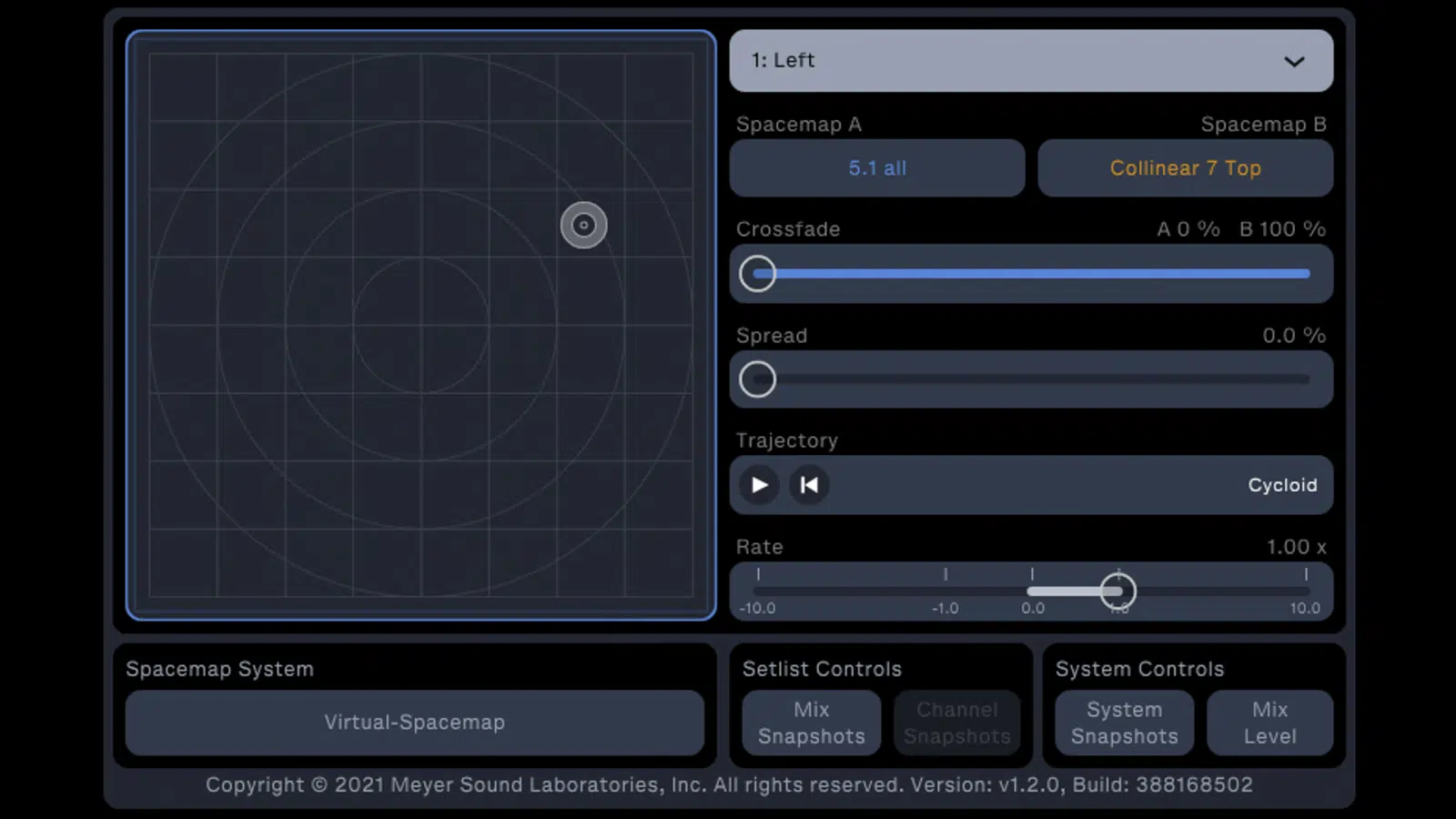Viewport: 1456px width, 819px height.
Task: Open System Snapshots
Action: click(1124, 723)
